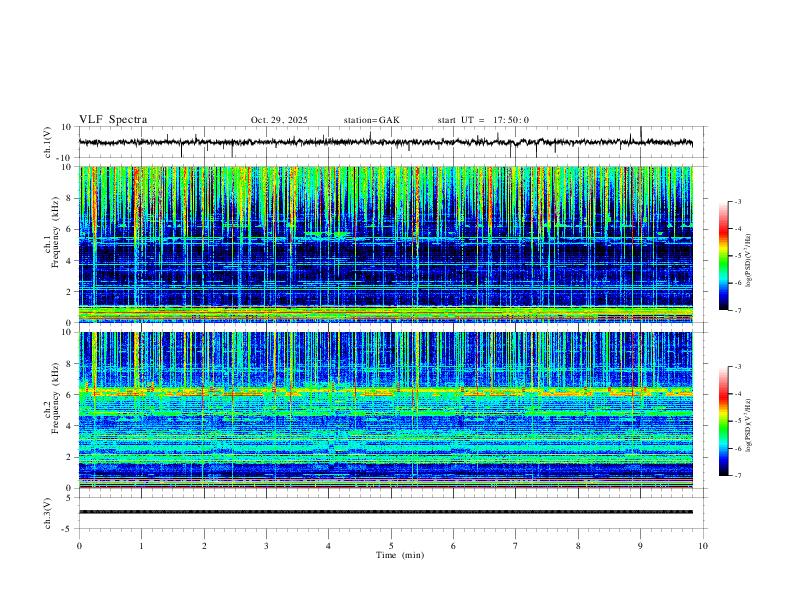Click time axis tick label '10'

[703, 546]
